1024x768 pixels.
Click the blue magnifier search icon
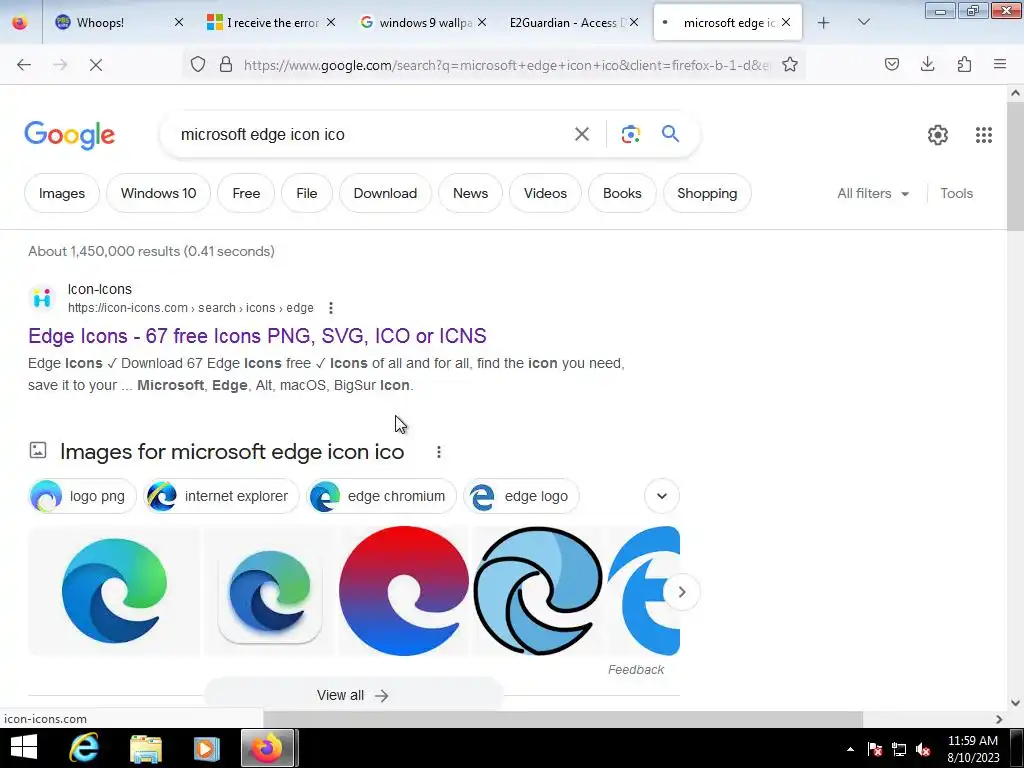(670, 134)
